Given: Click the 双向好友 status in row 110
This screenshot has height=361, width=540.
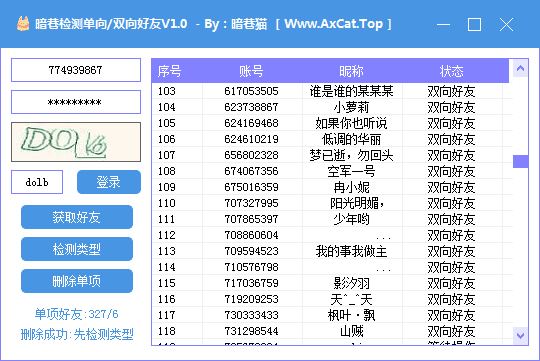Looking at the screenshot, I should [x=451, y=203].
